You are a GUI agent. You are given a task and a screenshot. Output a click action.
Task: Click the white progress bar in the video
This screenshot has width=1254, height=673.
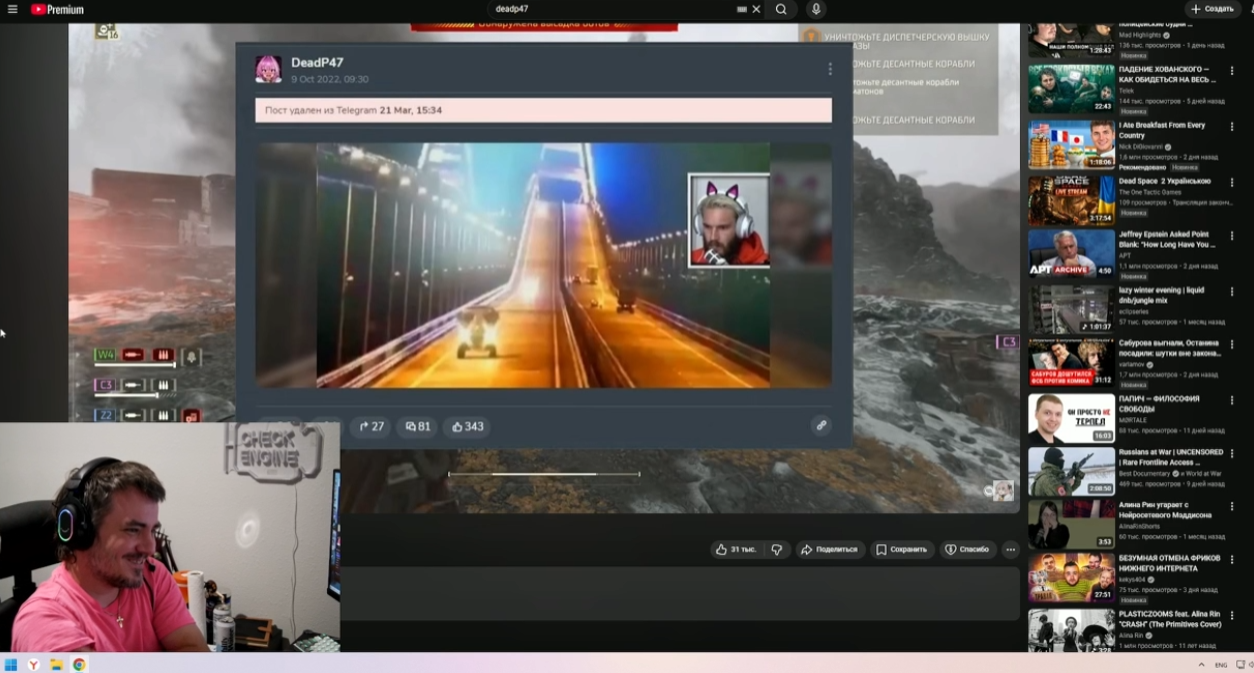(544, 474)
